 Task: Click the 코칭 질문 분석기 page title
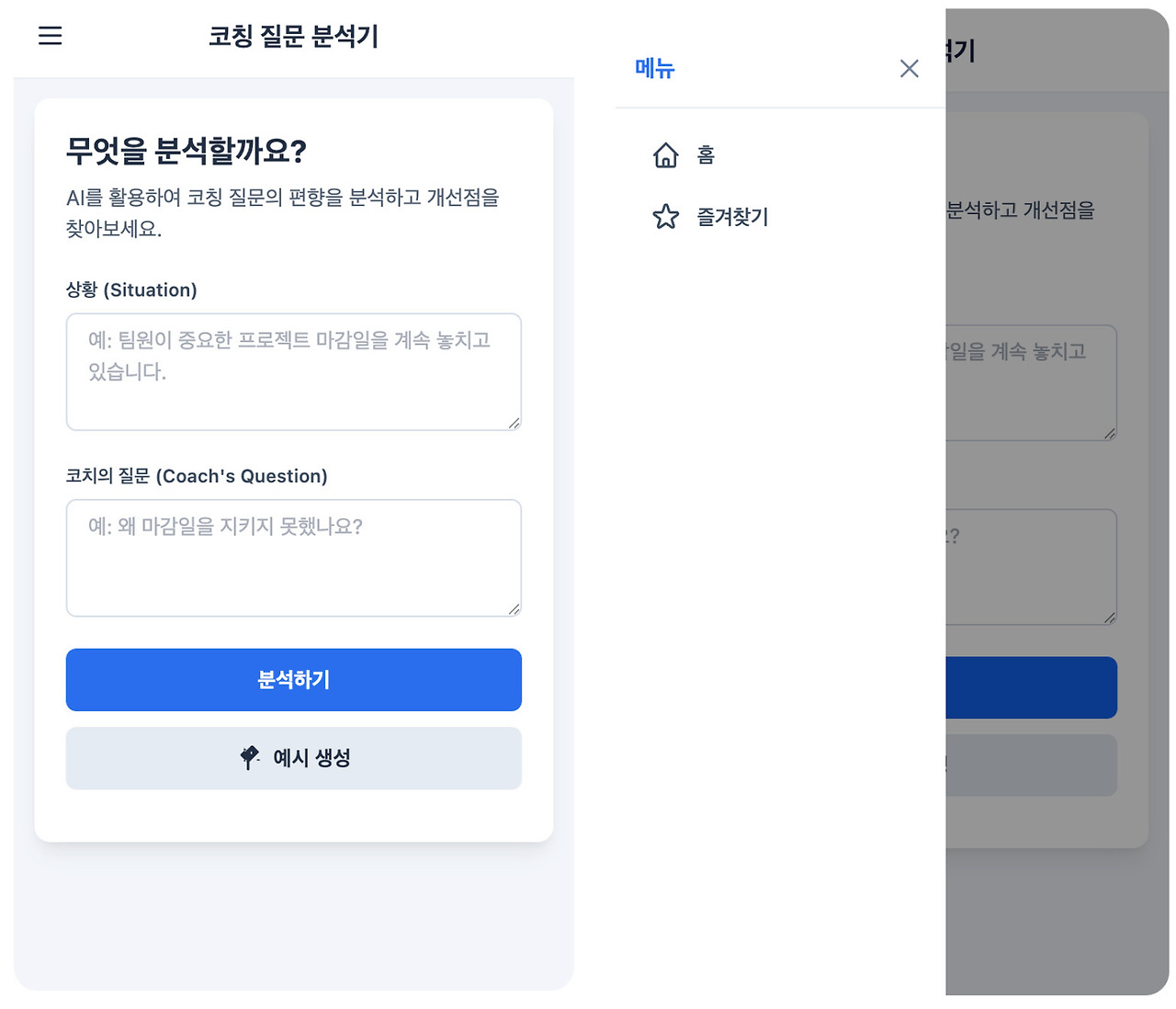pos(293,36)
